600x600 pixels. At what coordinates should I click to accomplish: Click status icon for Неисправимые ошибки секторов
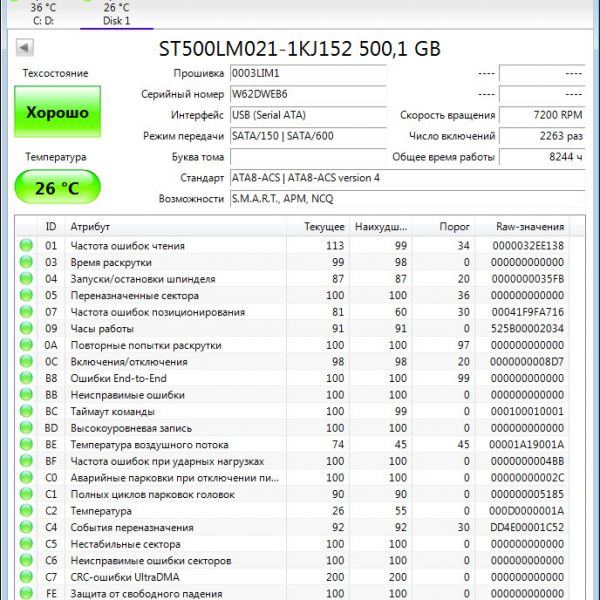click(x=26, y=560)
